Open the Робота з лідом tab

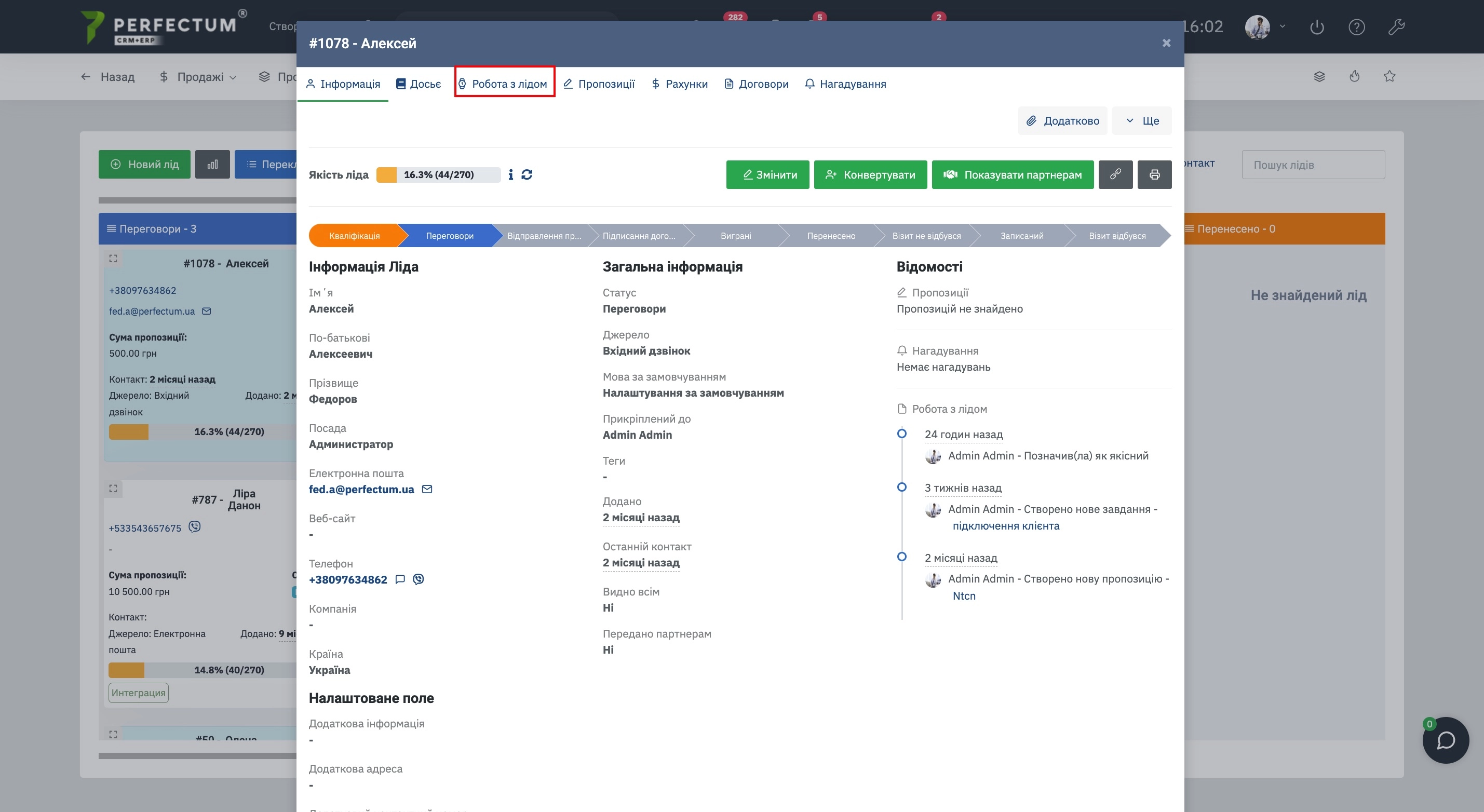tap(504, 84)
